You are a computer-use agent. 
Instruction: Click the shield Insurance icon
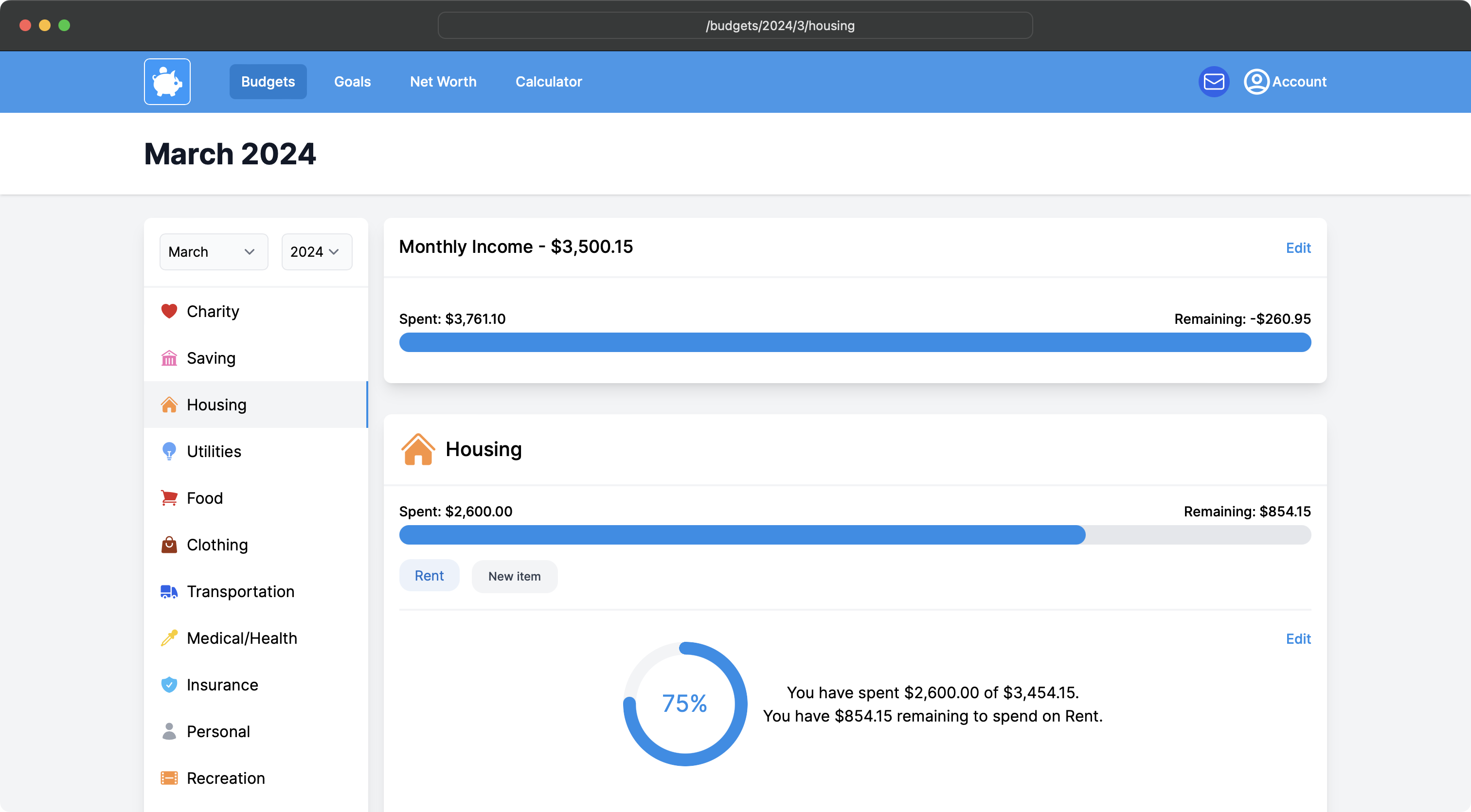[x=169, y=684]
